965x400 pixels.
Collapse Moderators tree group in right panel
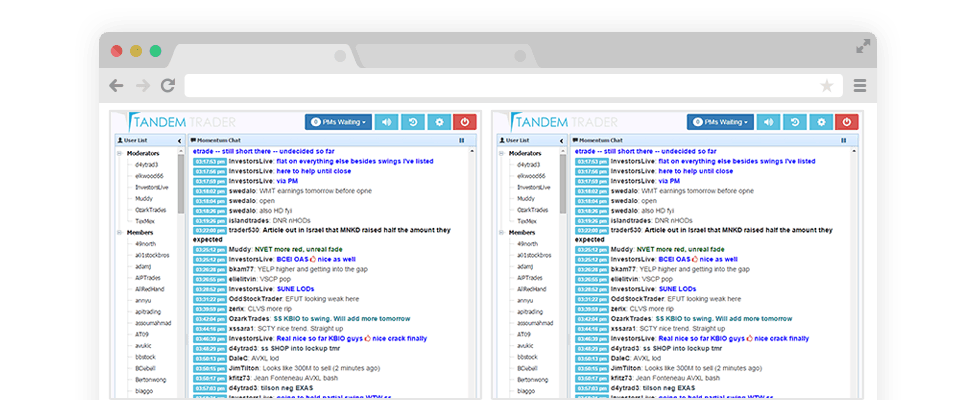tap(502, 153)
